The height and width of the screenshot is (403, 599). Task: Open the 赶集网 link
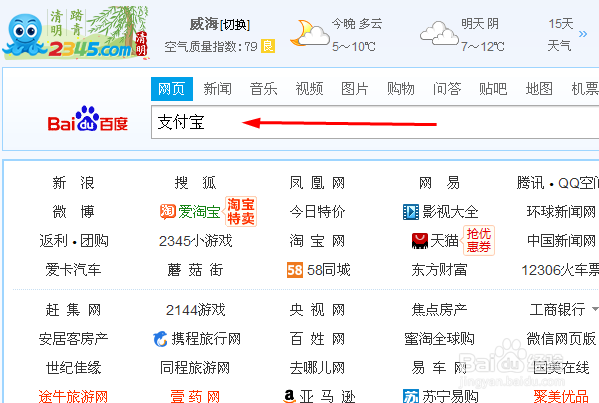pyautogui.click(x=73, y=310)
